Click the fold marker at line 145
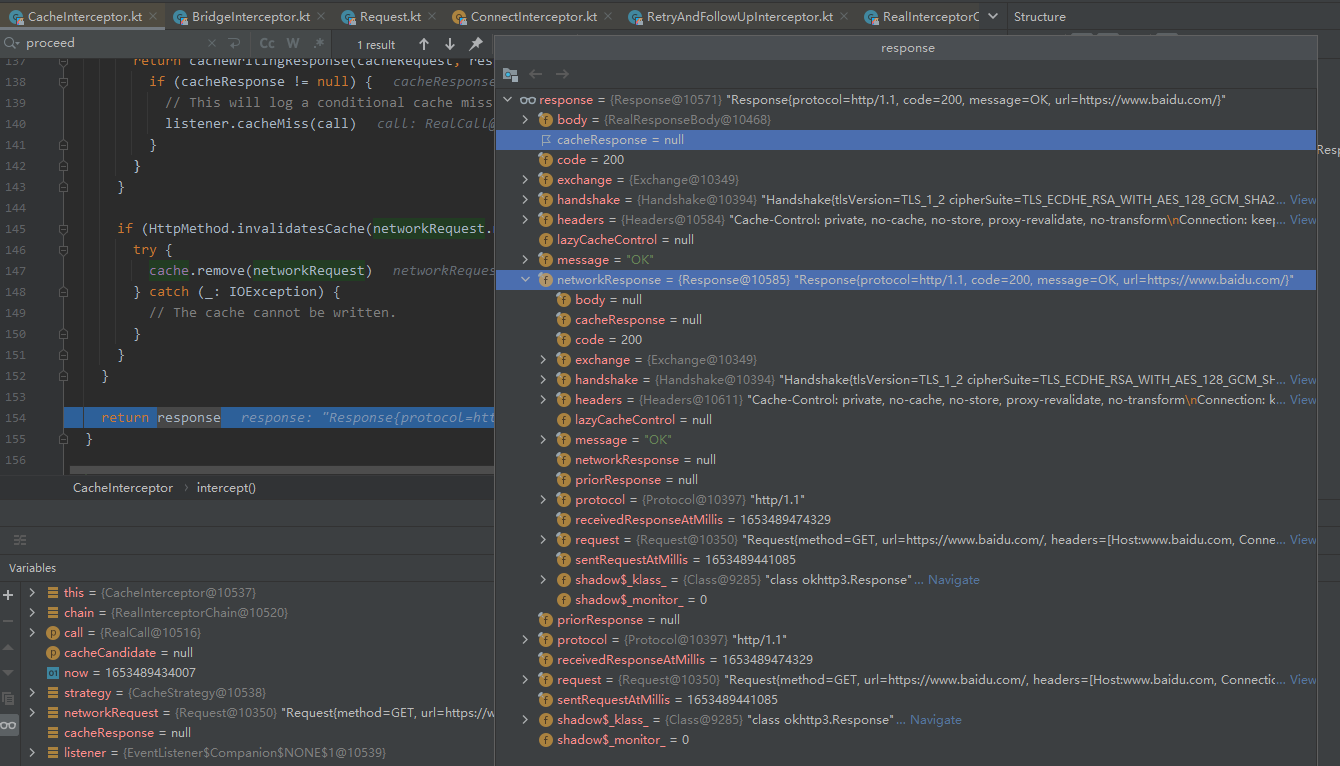Screen dimensions: 1340x766 (x=63, y=229)
